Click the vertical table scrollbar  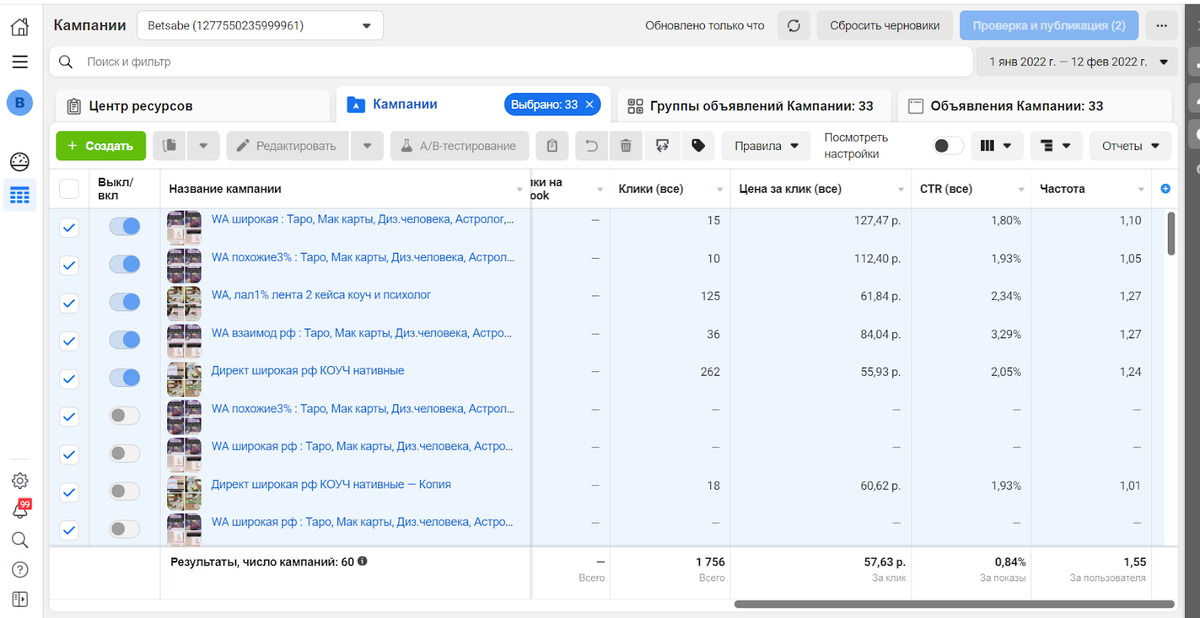point(1171,233)
